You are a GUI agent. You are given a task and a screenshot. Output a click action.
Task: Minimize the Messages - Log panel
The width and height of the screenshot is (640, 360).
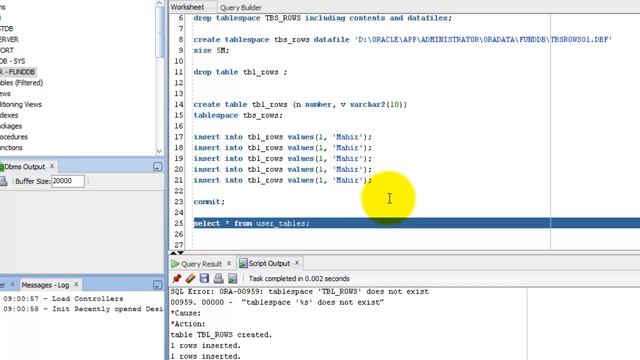point(158,285)
